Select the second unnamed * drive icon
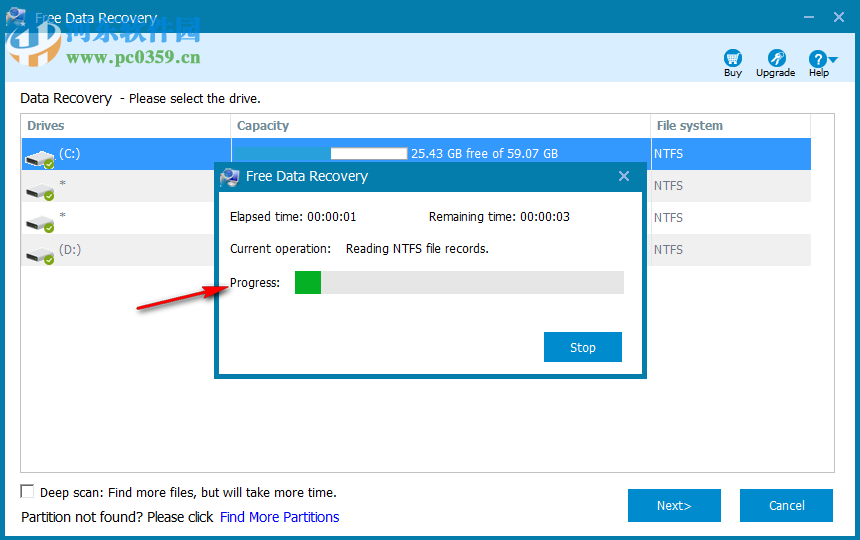This screenshot has width=860, height=540. click(x=39, y=223)
